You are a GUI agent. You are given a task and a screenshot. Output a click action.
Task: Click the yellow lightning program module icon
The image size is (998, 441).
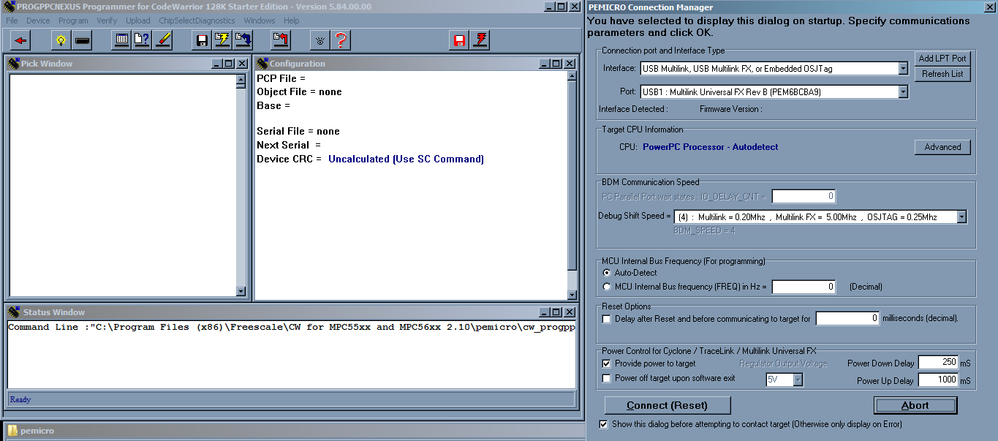point(222,41)
